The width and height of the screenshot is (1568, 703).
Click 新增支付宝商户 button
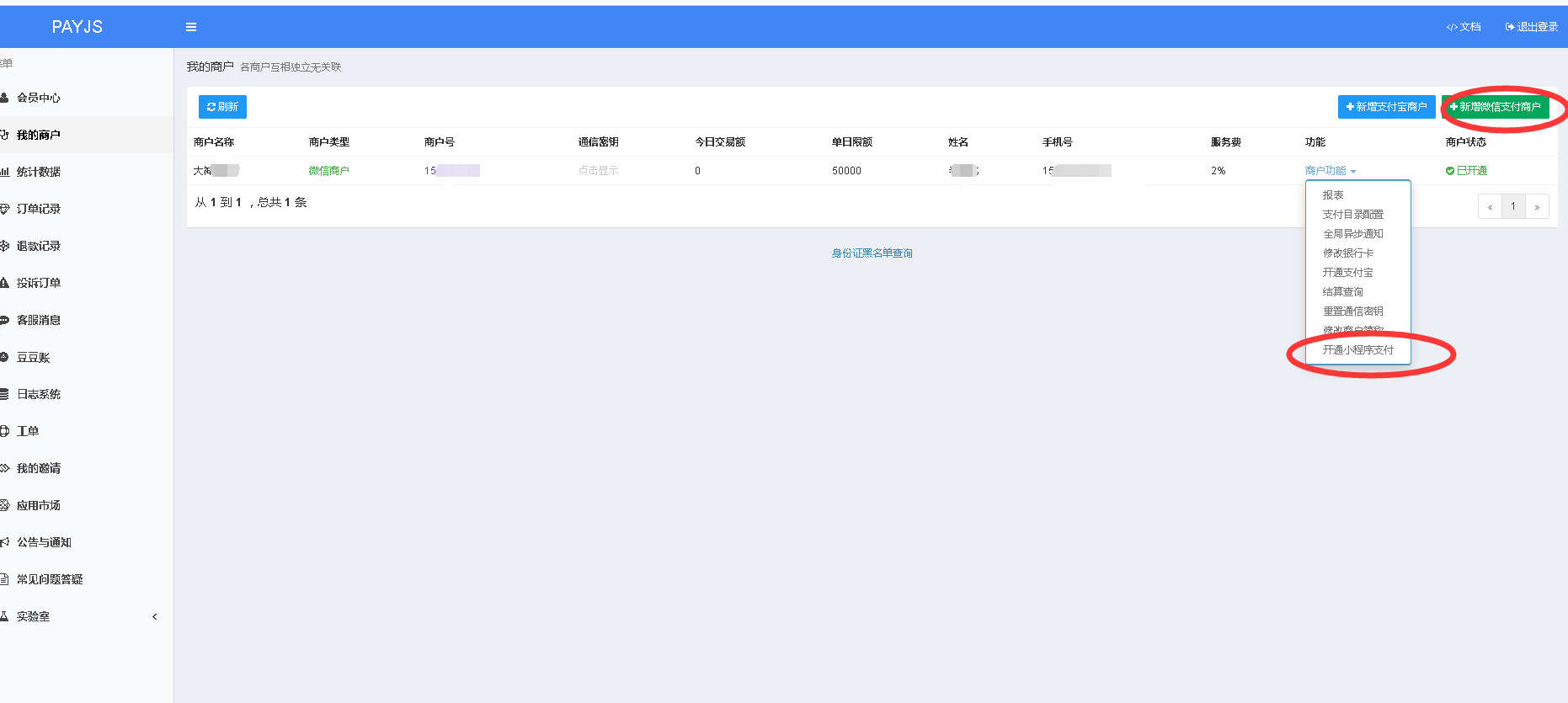[1386, 107]
